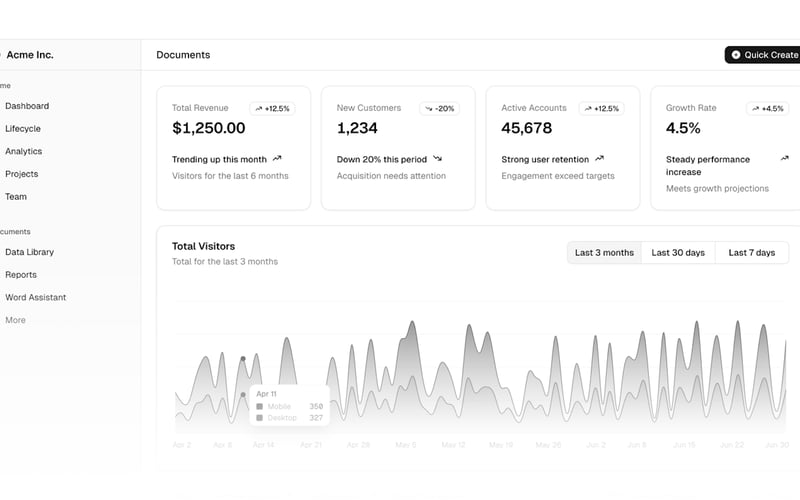Click the Mobile legend swatch in tooltip
800x500 pixels.
[x=259, y=407]
